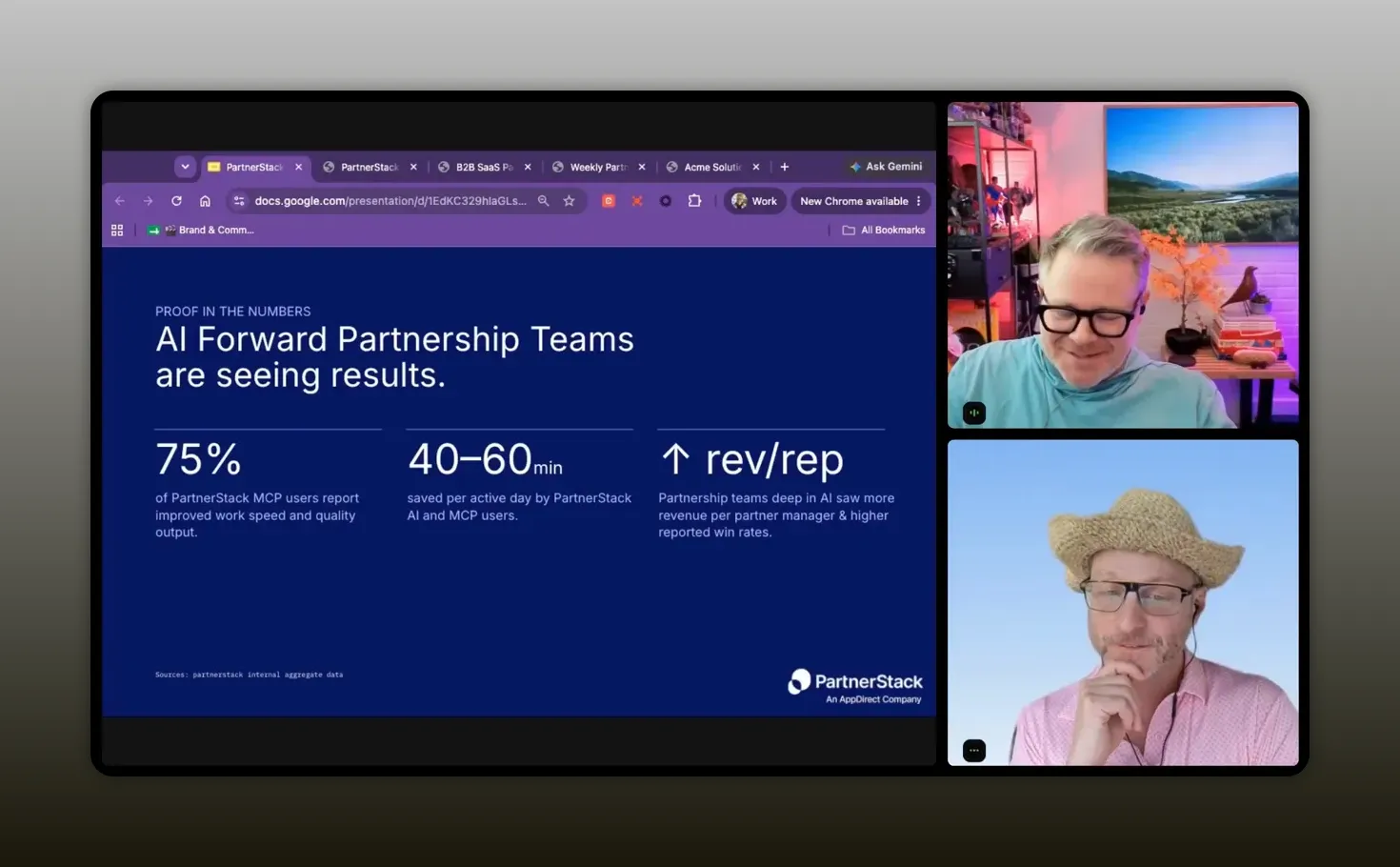Go back with the browser back arrow
This screenshot has width=1400, height=867.
point(119,201)
